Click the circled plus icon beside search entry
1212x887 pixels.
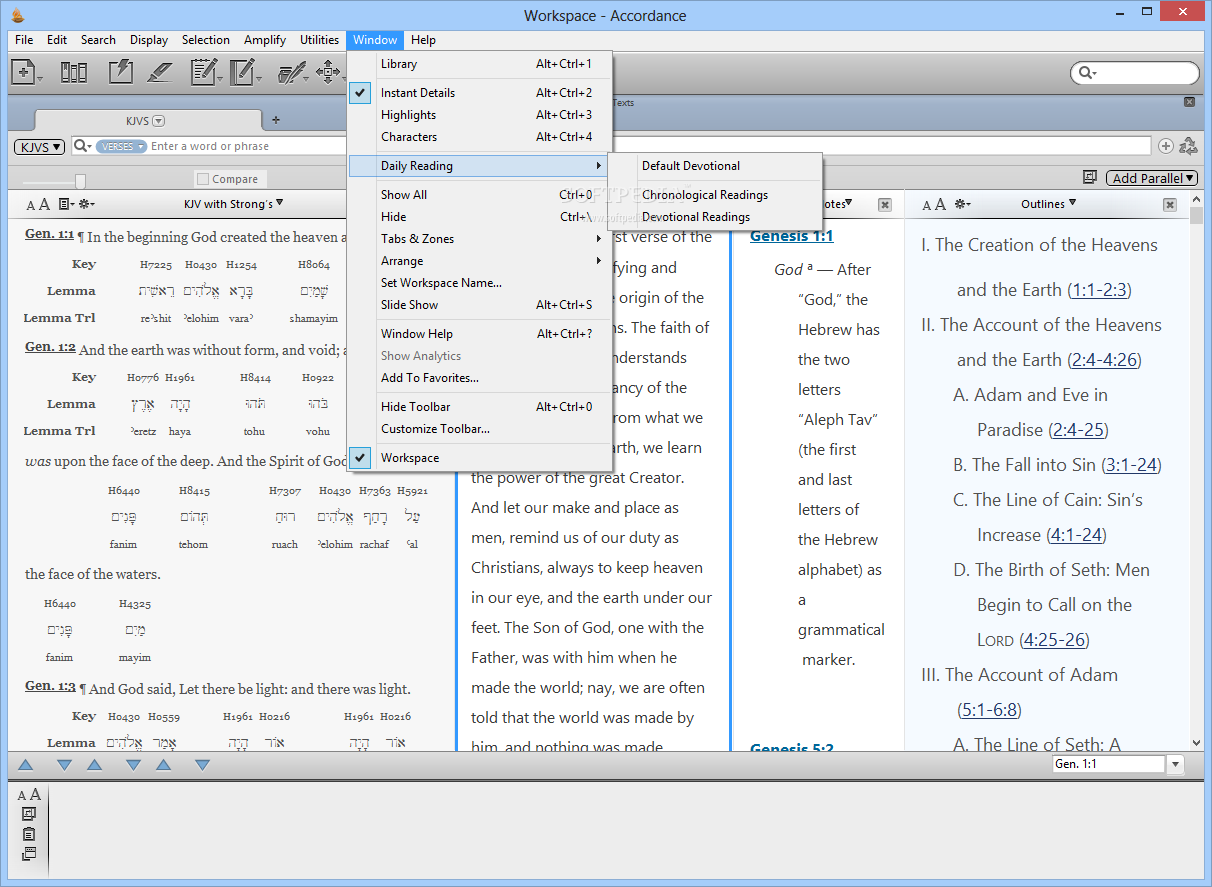pos(1166,146)
